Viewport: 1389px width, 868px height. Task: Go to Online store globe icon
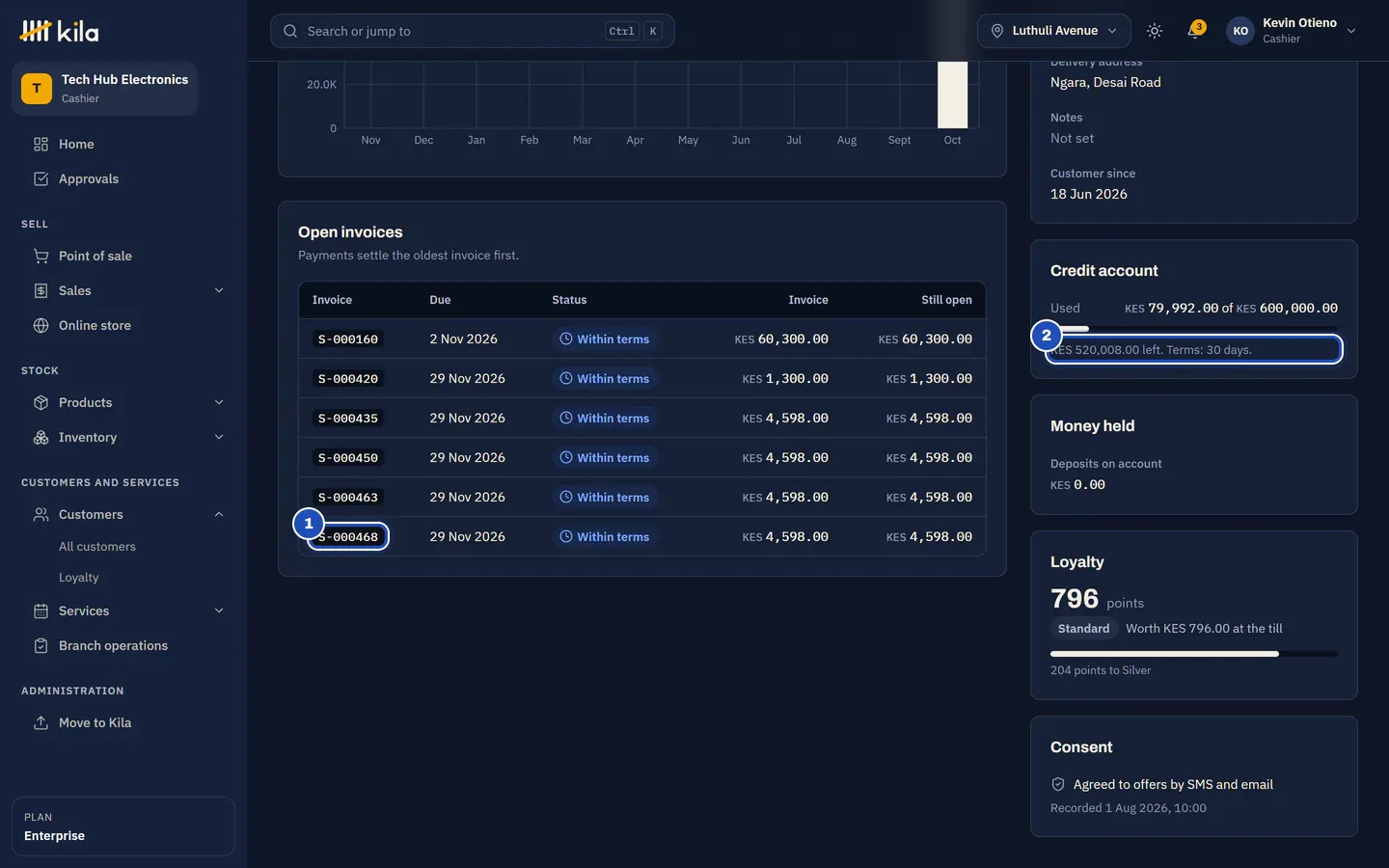(41, 325)
